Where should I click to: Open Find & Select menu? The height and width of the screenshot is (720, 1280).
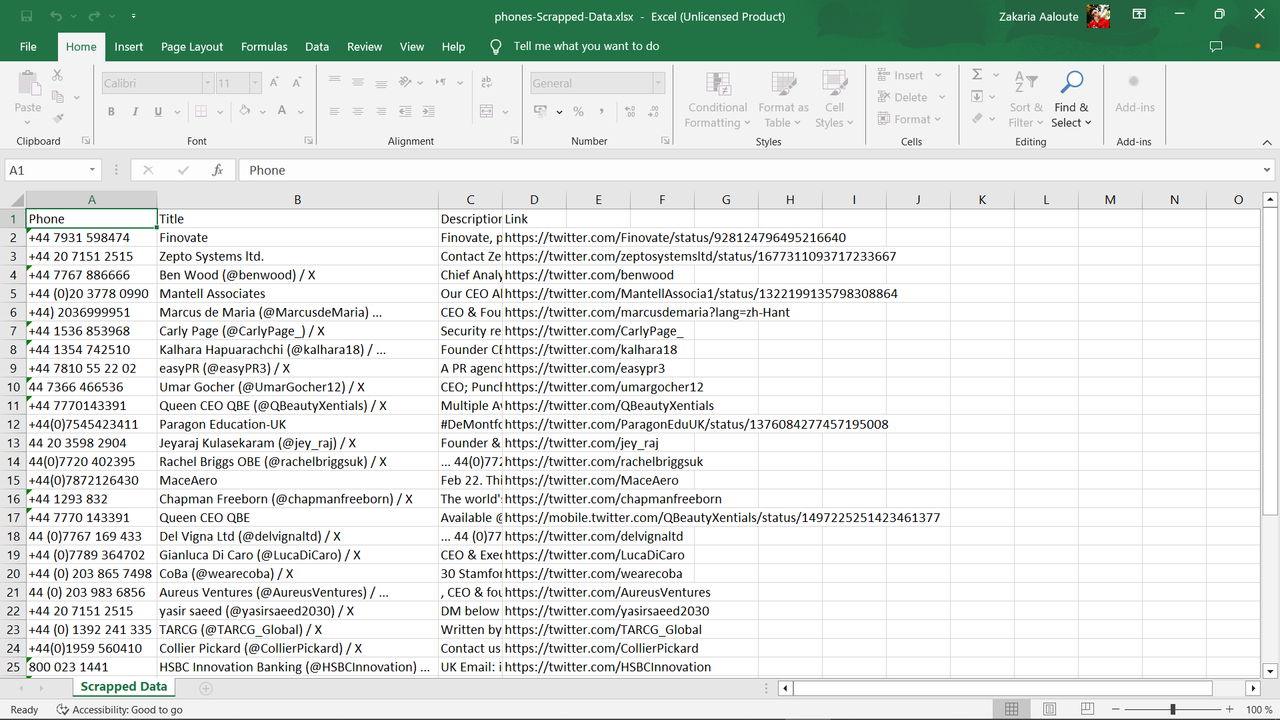pyautogui.click(x=1072, y=99)
